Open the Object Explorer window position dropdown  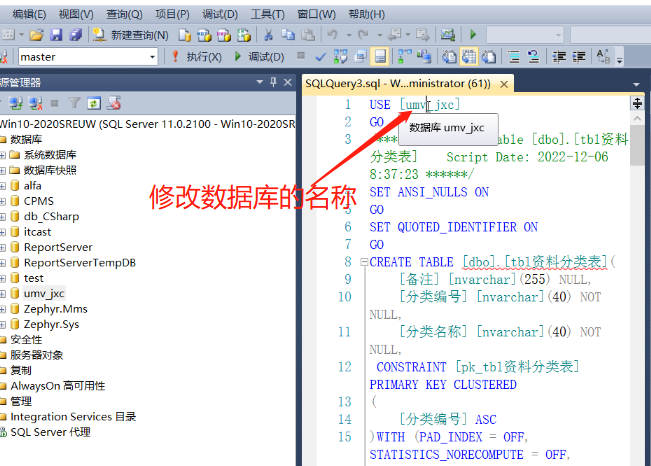click(260, 82)
